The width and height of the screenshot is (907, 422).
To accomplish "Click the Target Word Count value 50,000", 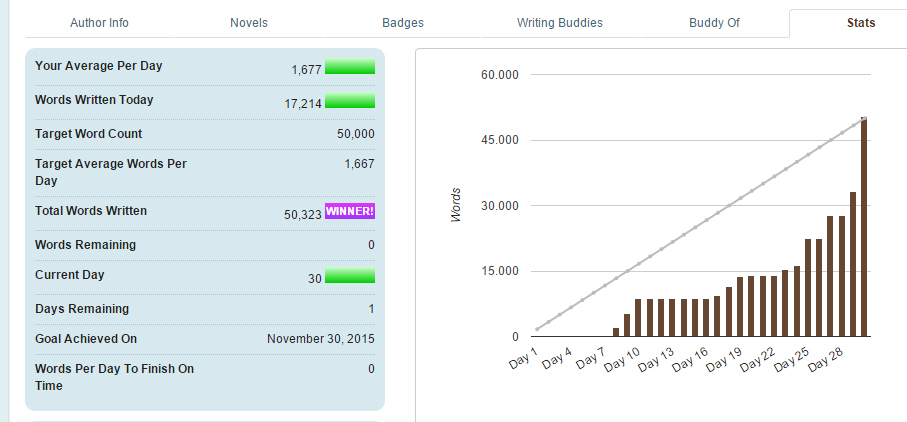I will click(x=356, y=134).
